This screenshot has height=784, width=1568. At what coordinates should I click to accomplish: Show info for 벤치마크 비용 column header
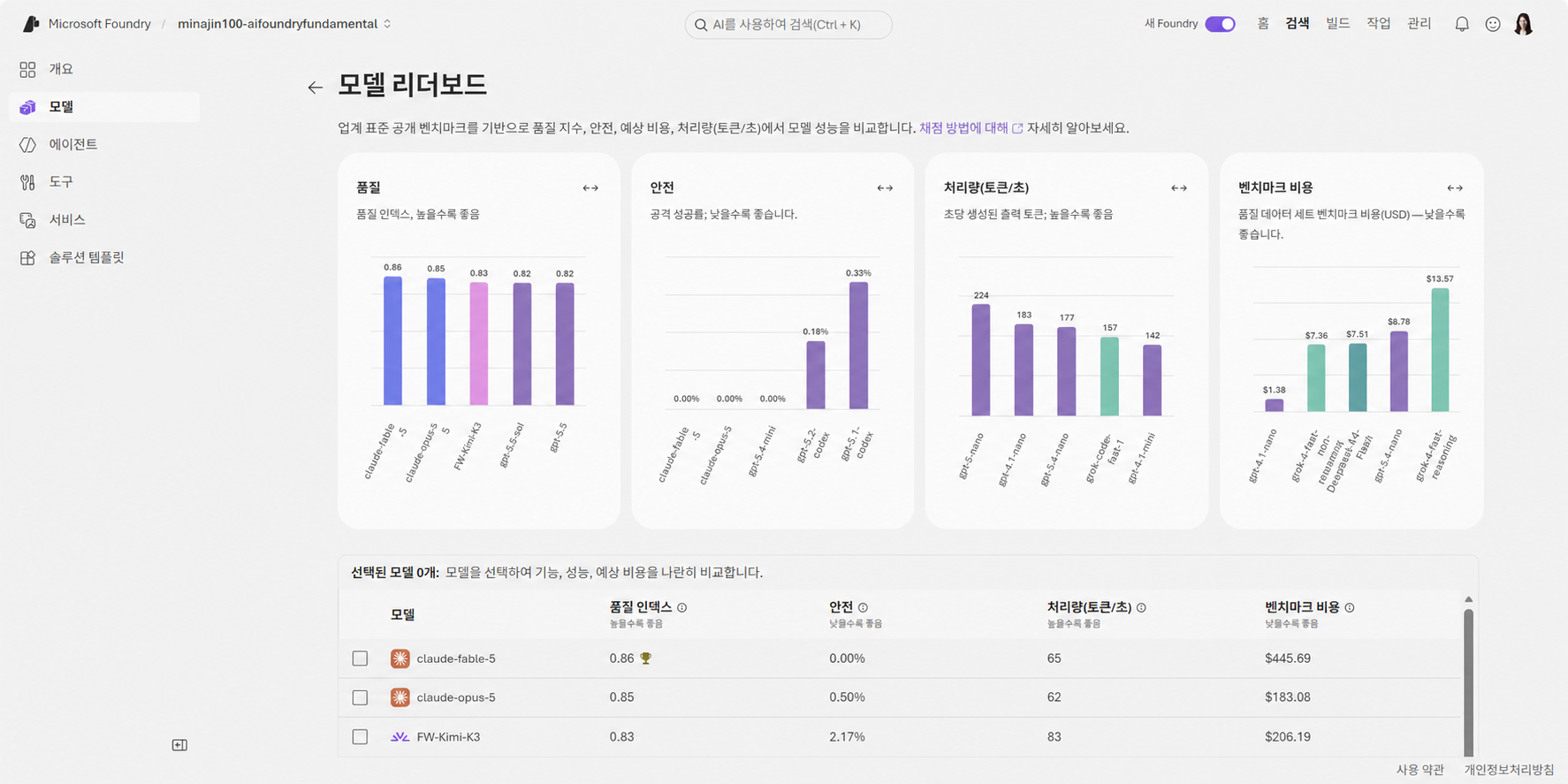(1349, 607)
